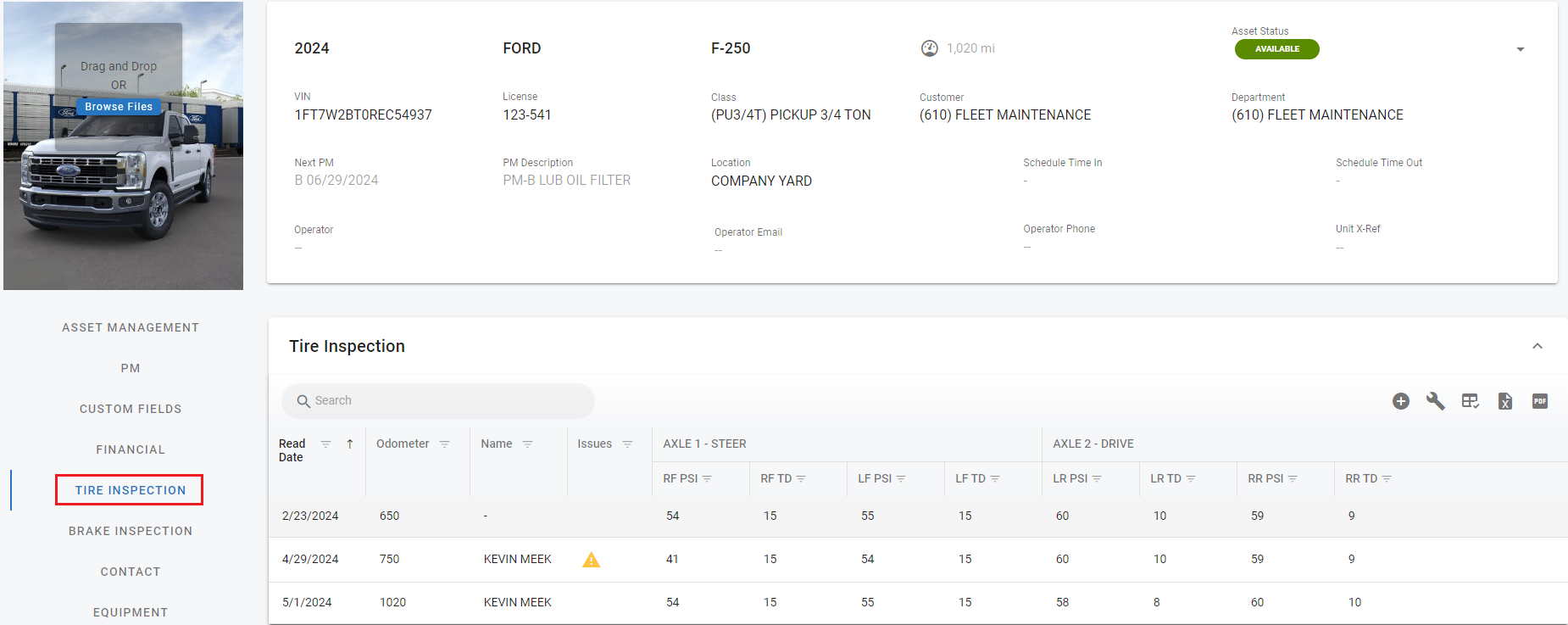Expand the asset details dropdown arrow
The width and height of the screenshot is (1568, 625).
[1521, 49]
